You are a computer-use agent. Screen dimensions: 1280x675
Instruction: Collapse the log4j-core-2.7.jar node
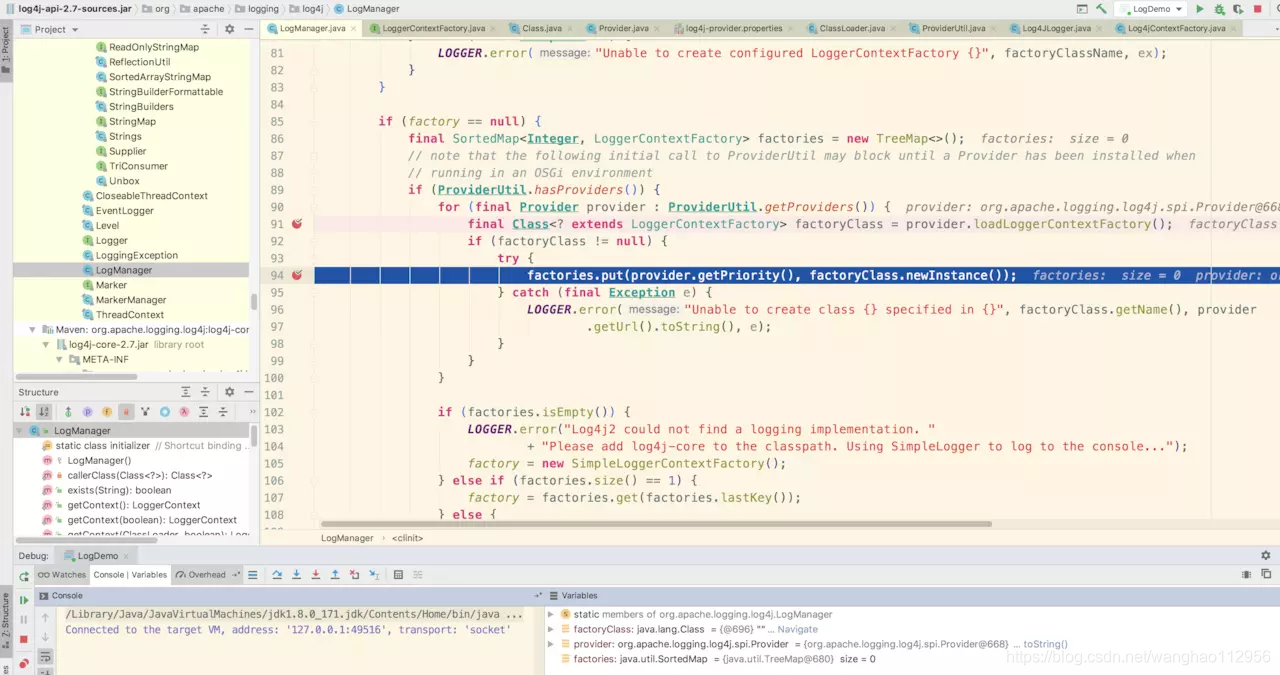[47, 344]
